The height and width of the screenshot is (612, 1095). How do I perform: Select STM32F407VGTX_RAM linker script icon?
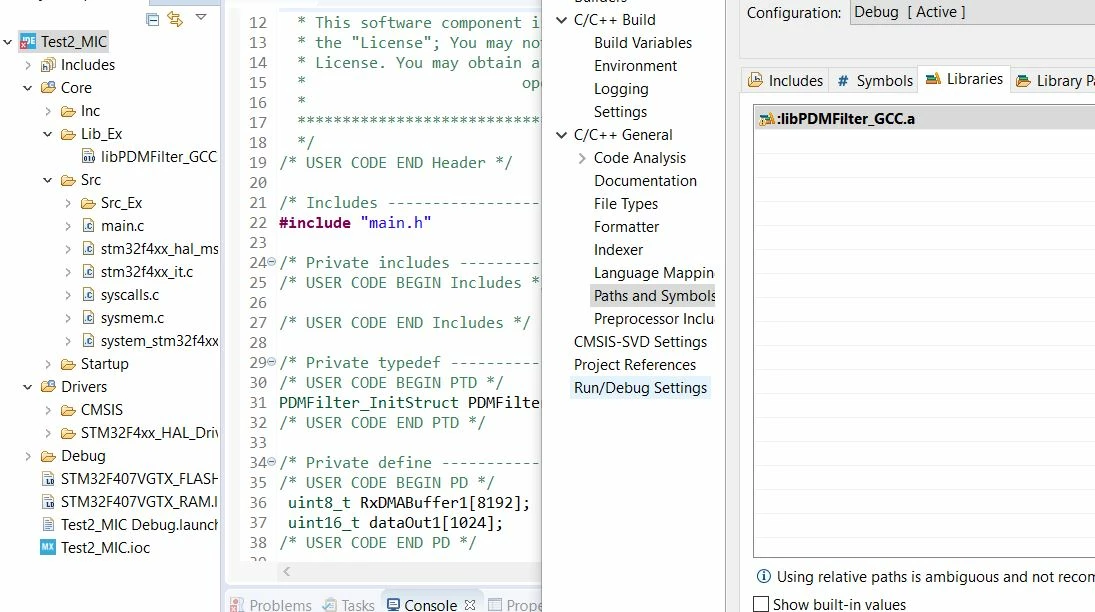pyautogui.click(x=48, y=502)
